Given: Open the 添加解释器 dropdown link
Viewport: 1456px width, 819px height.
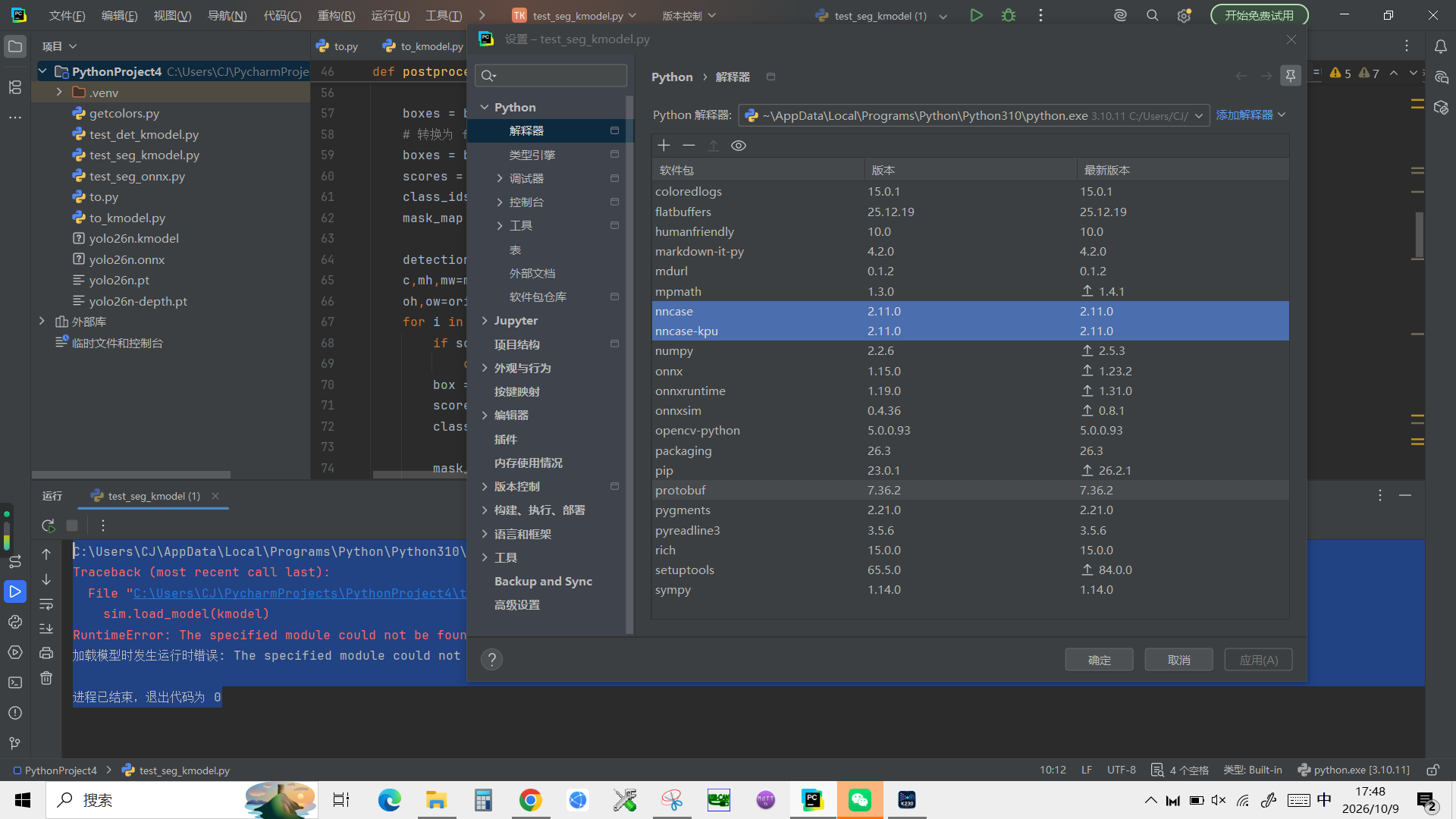Looking at the screenshot, I should point(1250,115).
